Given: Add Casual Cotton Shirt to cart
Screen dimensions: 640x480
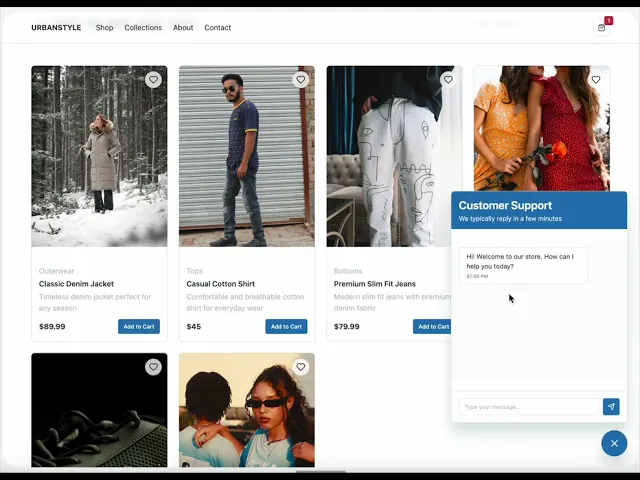Looking at the screenshot, I should pos(286,327).
